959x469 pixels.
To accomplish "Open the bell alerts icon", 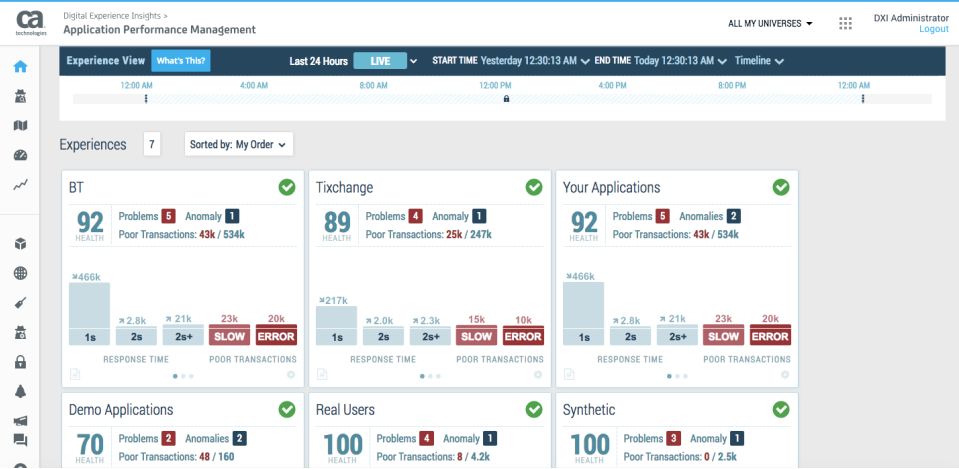I will click(x=20, y=391).
